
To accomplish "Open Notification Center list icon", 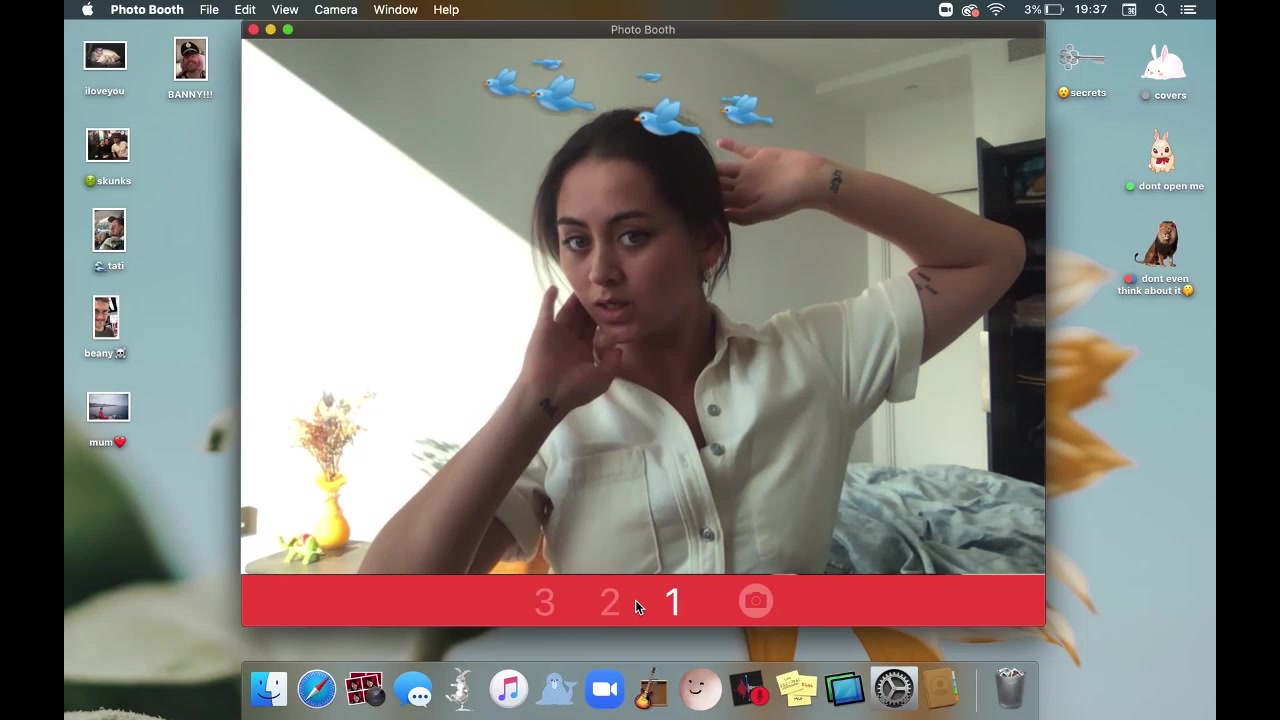I will [1188, 10].
